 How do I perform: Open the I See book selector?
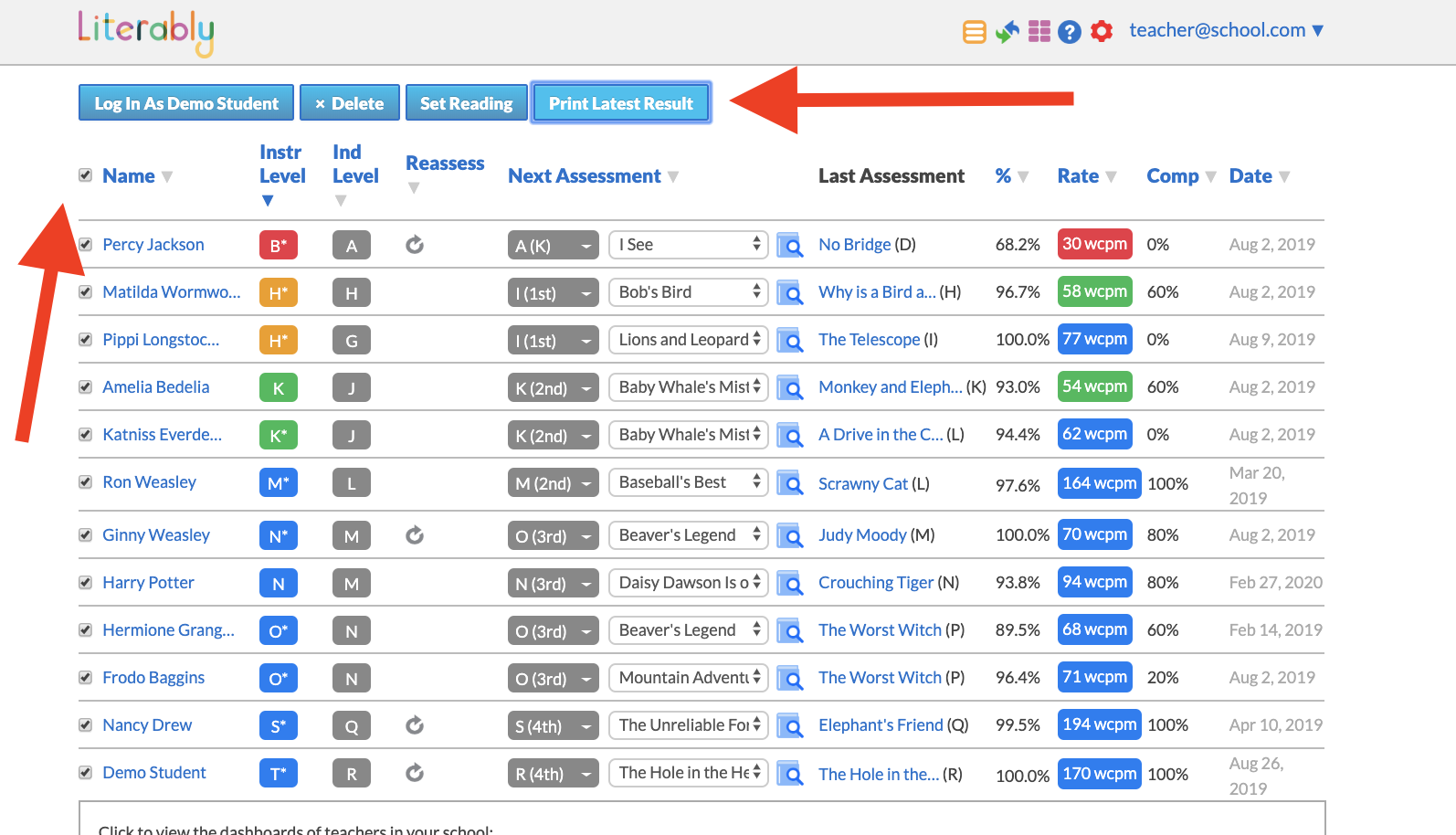(x=688, y=245)
